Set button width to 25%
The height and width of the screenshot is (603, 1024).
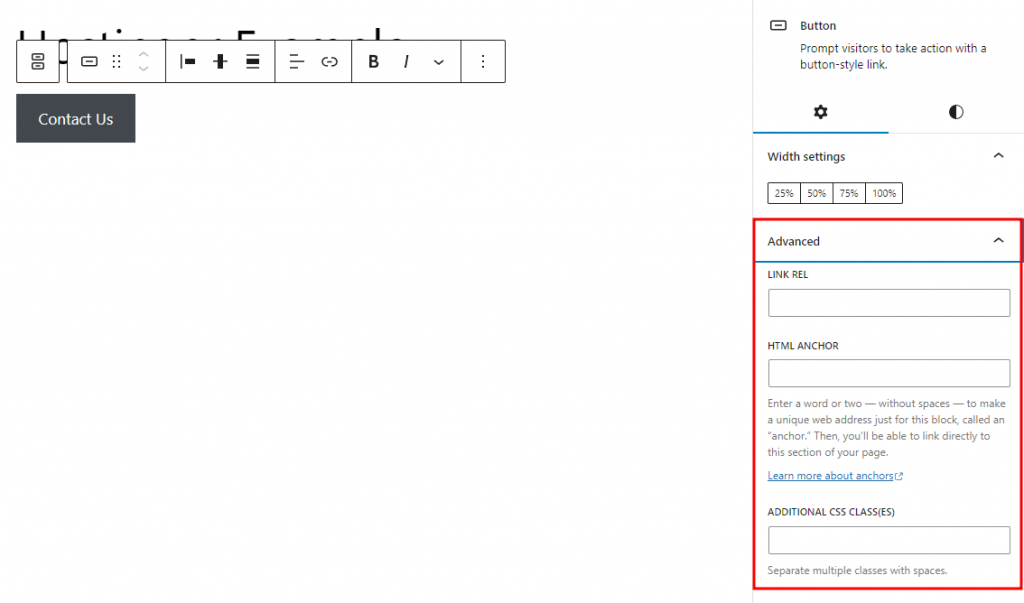784,193
